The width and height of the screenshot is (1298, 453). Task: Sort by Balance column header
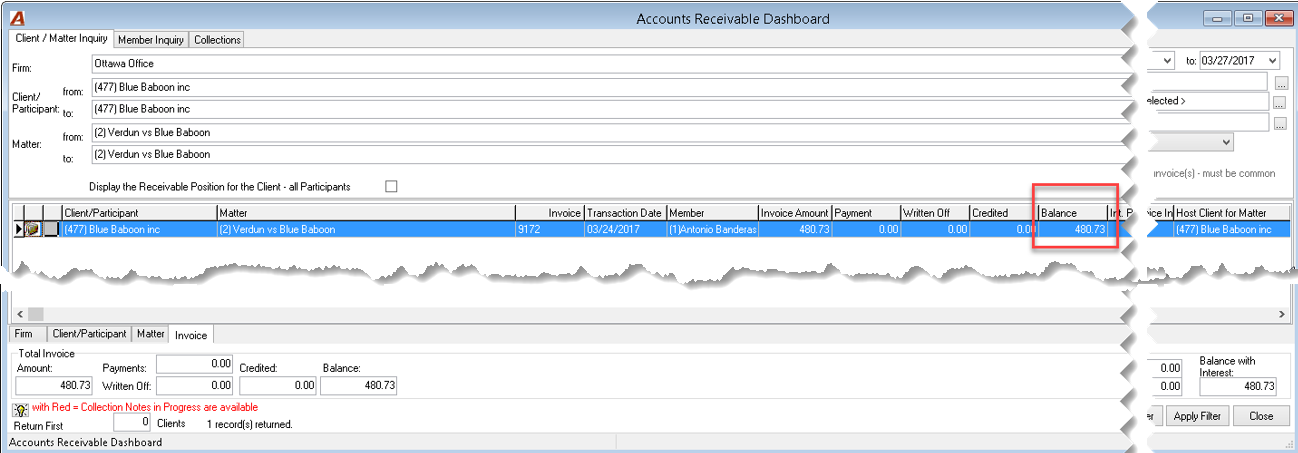click(x=1072, y=213)
